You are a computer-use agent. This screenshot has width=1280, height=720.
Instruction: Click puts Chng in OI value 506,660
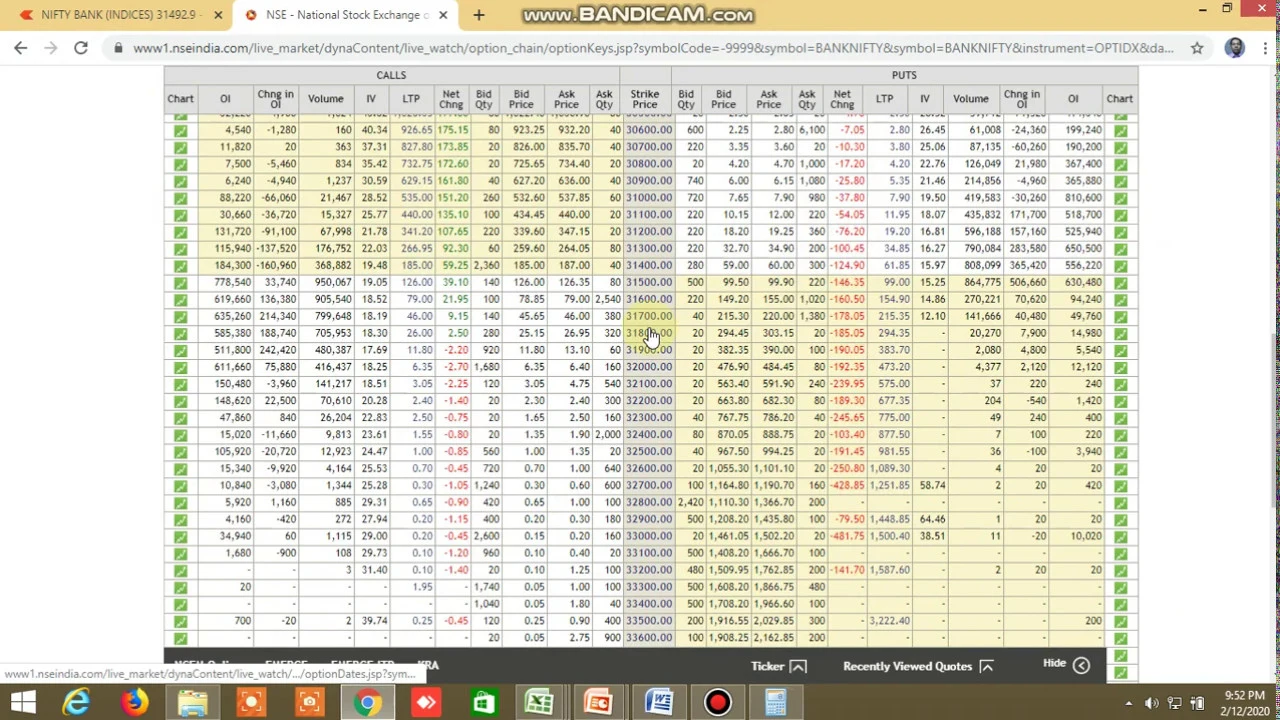[1027, 283]
